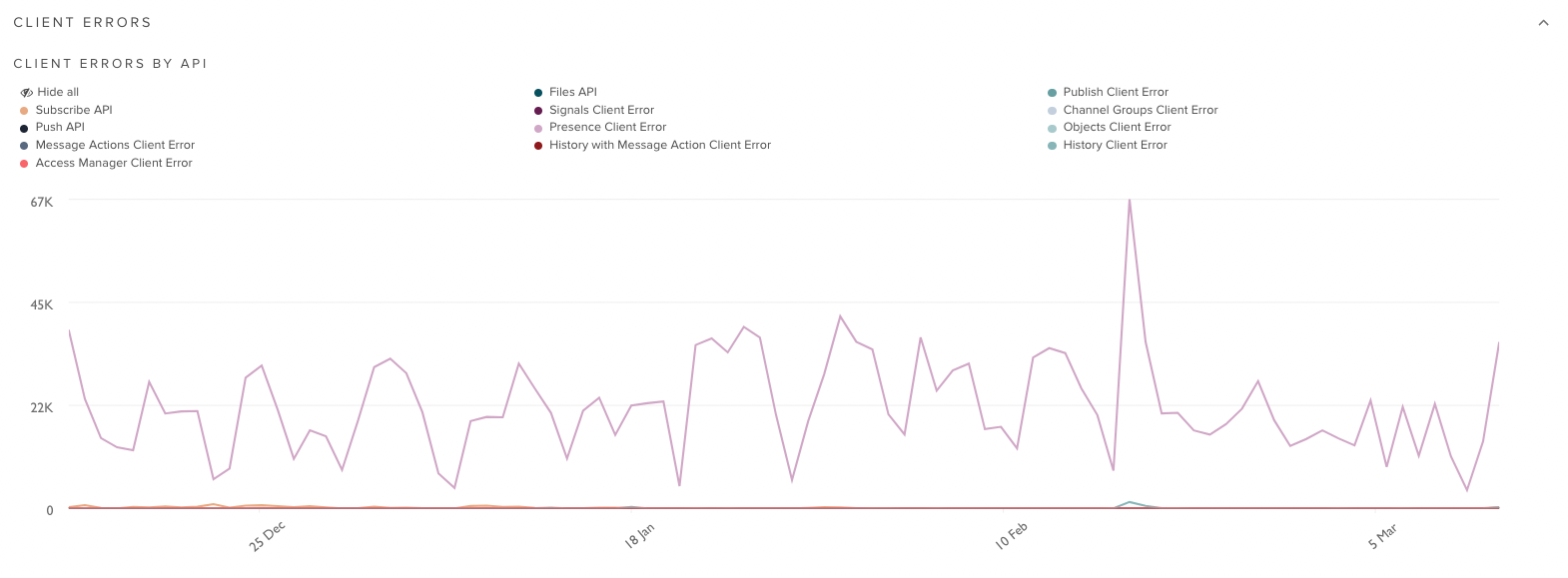Click the History Client Error legend dot

[x=1052, y=146]
